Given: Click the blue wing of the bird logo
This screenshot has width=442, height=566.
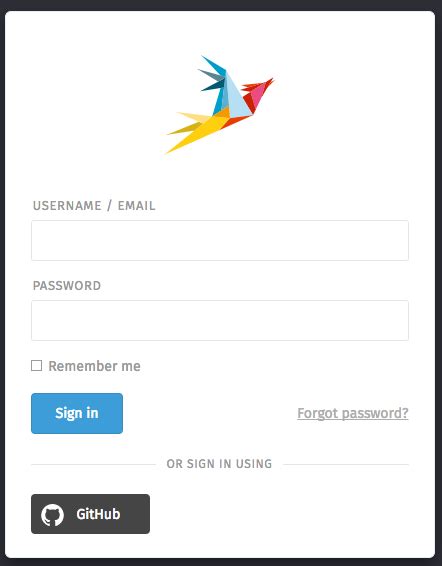Looking at the screenshot, I should click(215, 83).
